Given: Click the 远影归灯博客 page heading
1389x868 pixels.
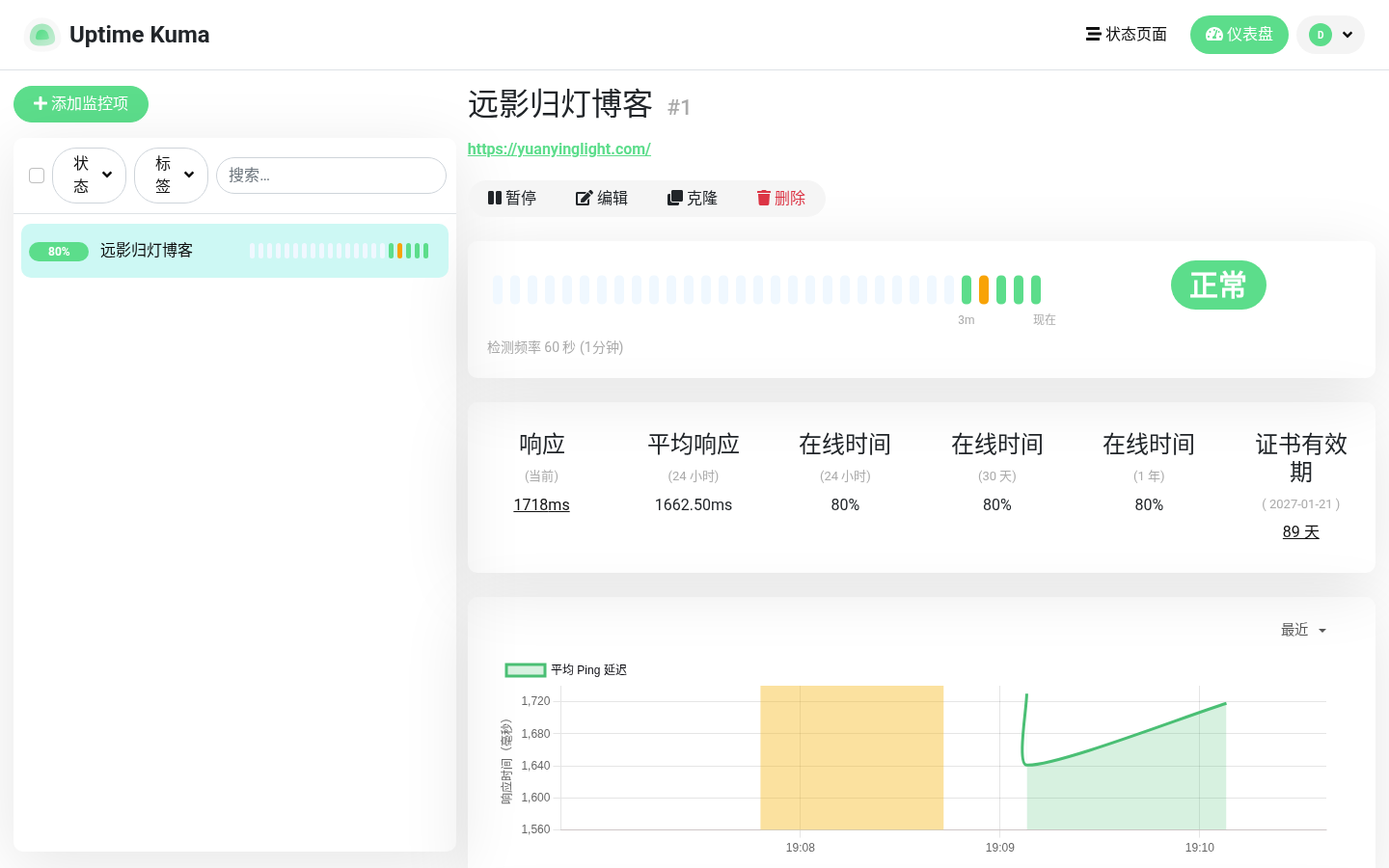Looking at the screenshot, I should point(560,104).
